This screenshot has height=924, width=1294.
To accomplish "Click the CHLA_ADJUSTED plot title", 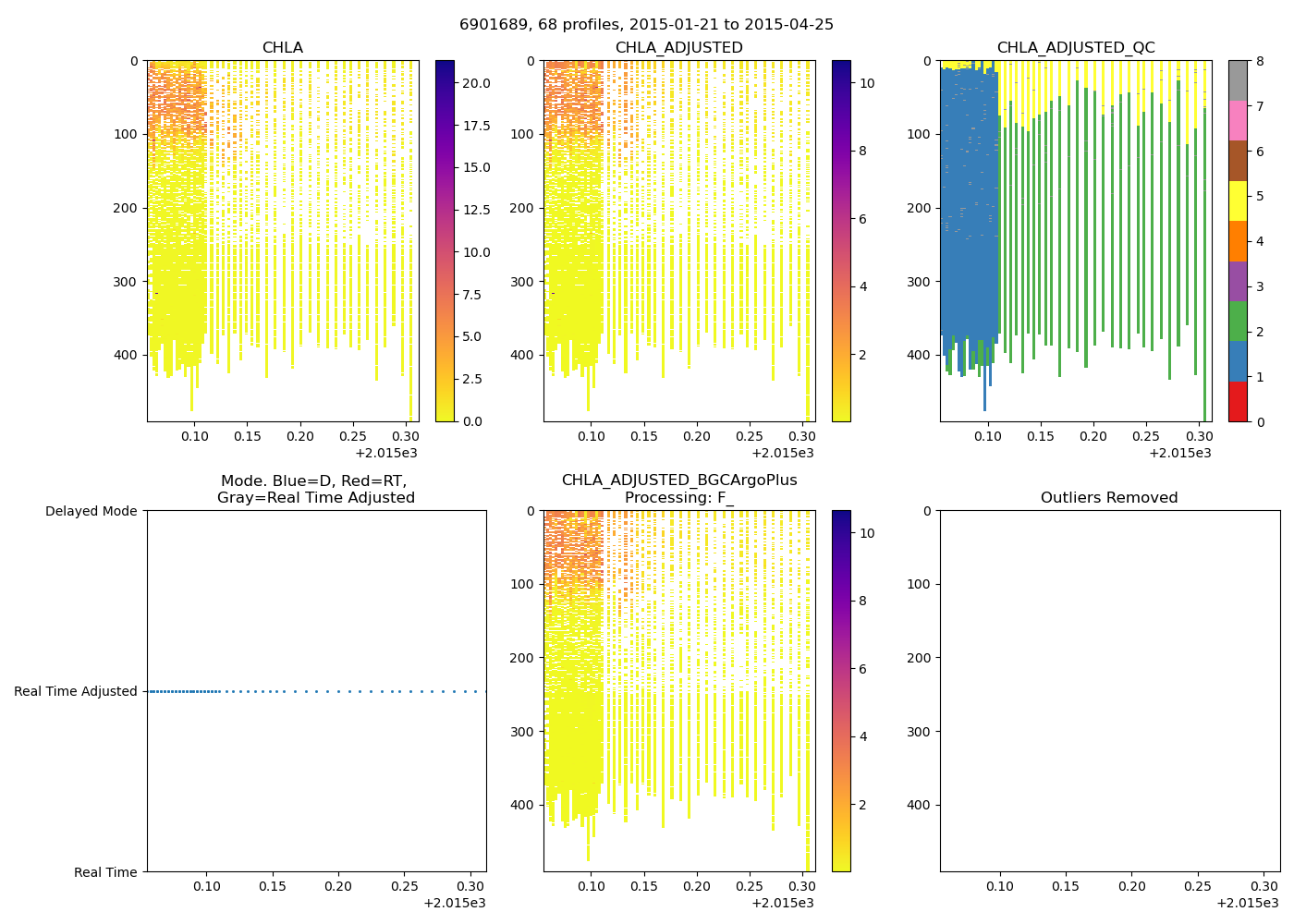I will (x=678, y=48).
